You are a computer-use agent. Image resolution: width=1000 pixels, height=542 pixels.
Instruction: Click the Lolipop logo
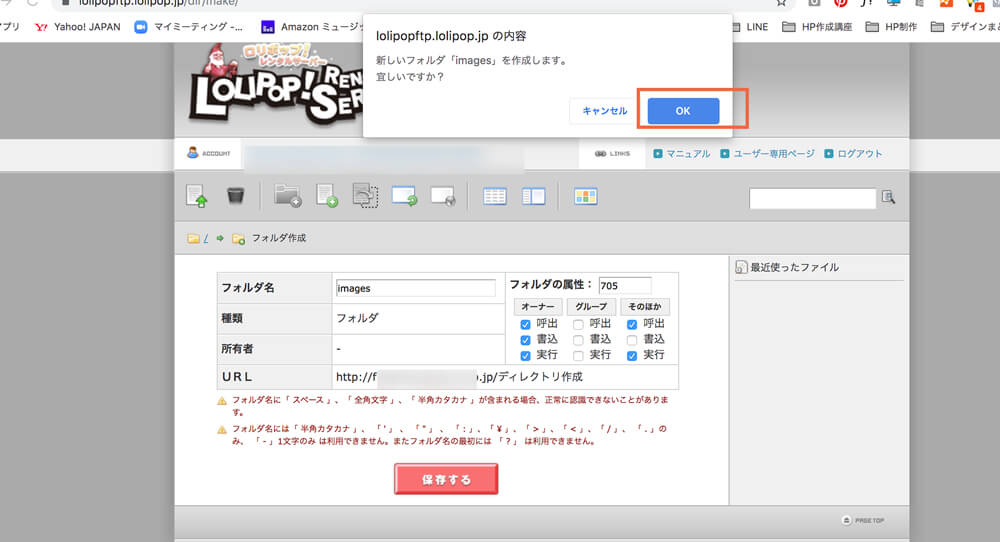click(x=276, y=83)
